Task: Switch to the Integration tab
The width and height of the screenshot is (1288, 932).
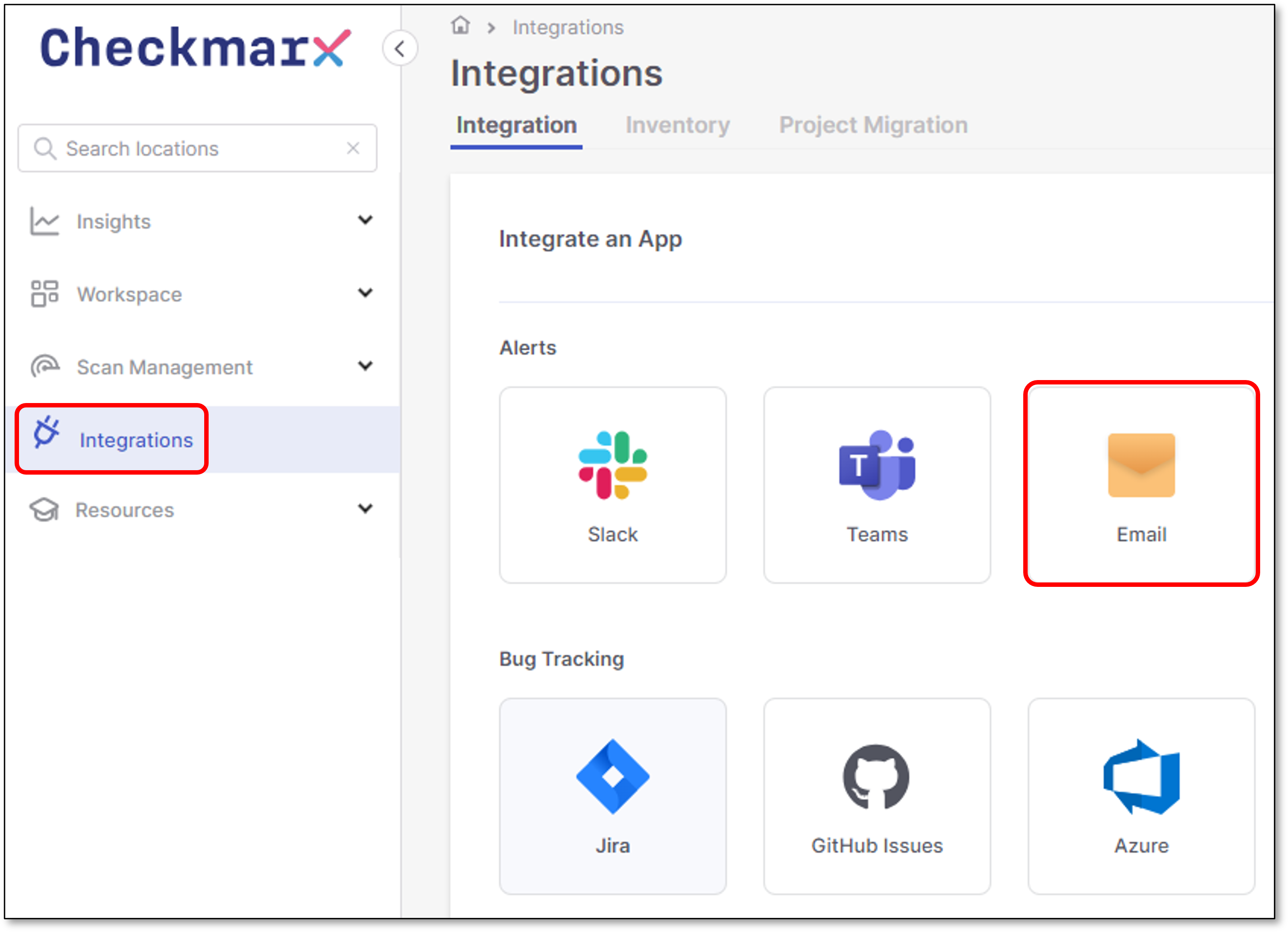Action: (x=516, y=126)
